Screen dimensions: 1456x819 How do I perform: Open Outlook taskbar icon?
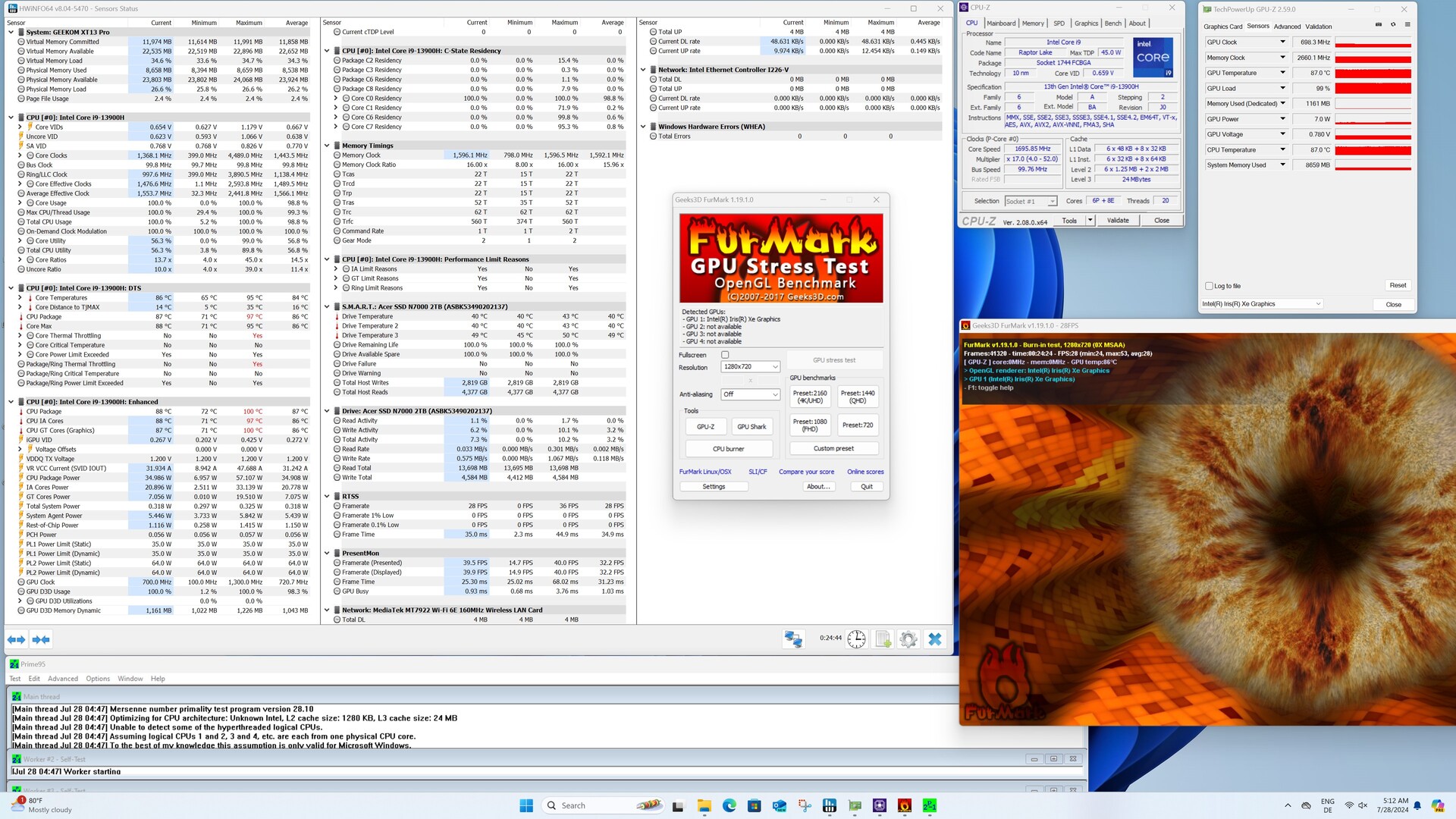780,805
